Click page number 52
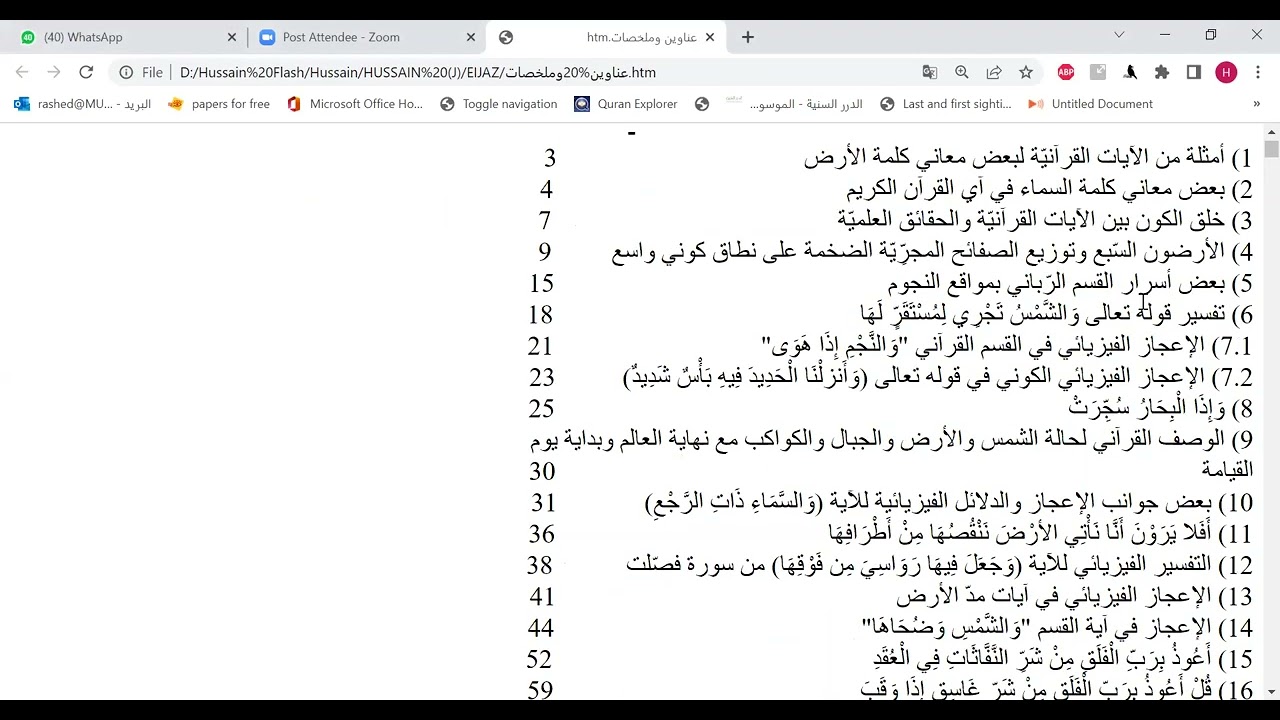 pyautogui.click(x=540, y=659)
